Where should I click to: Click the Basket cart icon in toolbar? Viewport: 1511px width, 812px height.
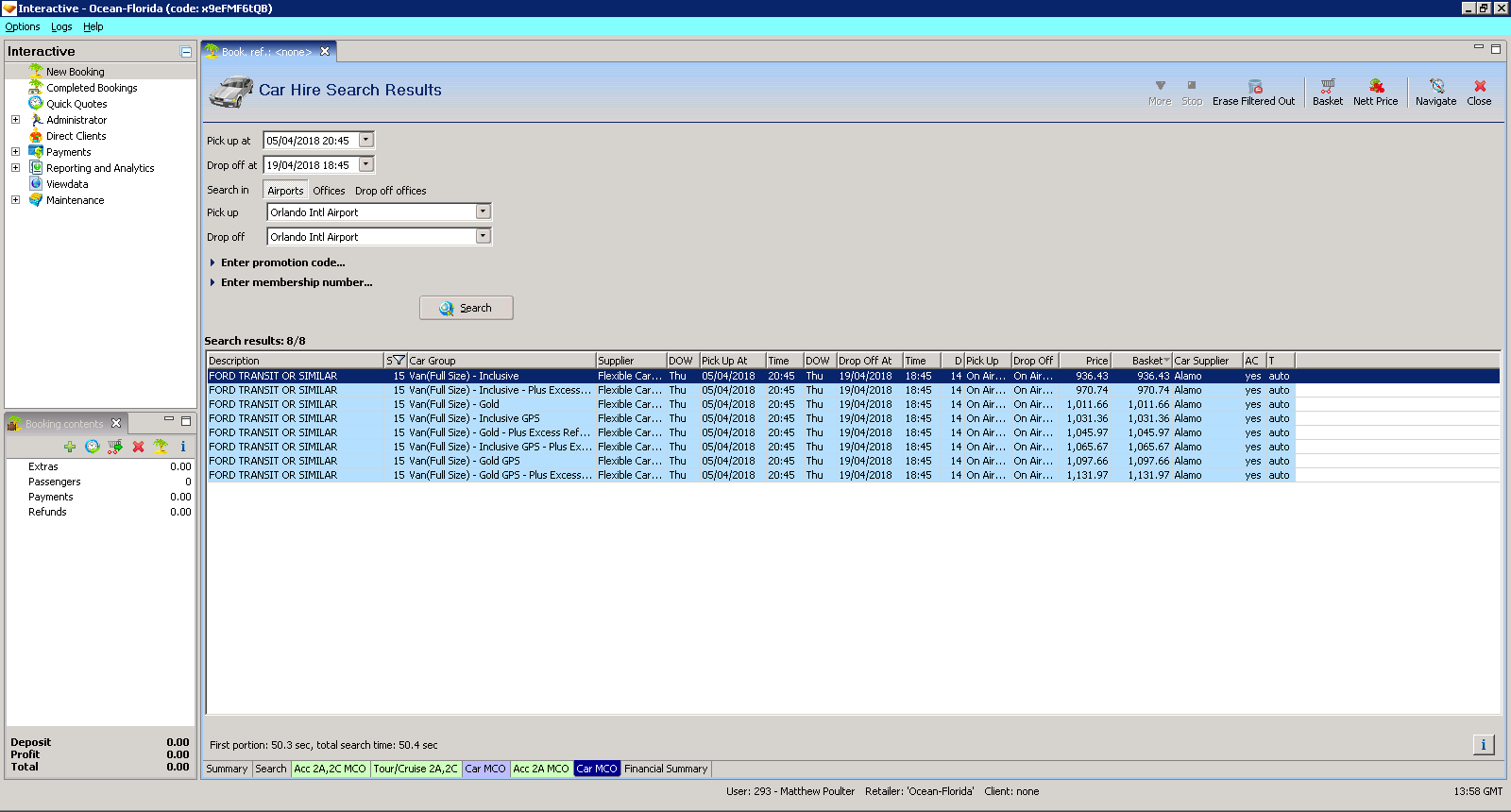coord(1327,87)
